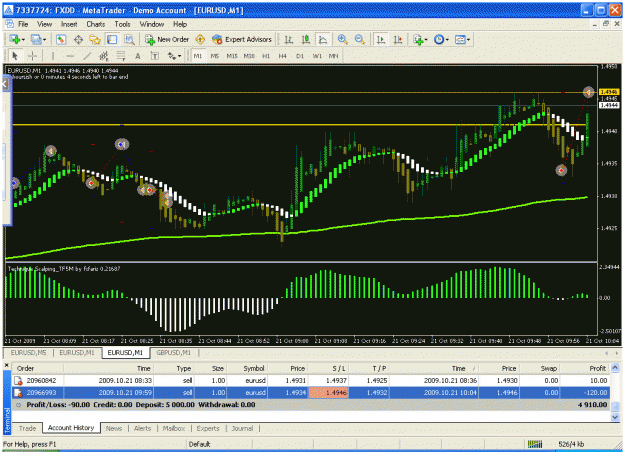The height and width of the screenshot is (452, 625).
Task: Toggle Auto Scroll chart icon
Action: 381,39
